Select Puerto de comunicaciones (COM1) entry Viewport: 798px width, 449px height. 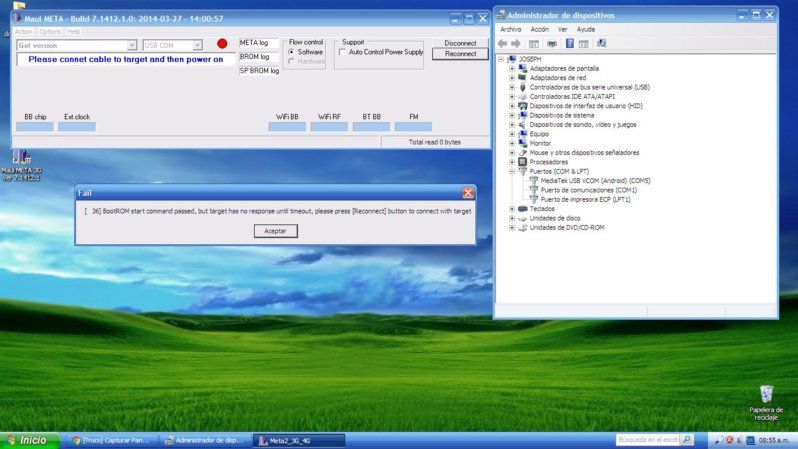coord(588,190)
